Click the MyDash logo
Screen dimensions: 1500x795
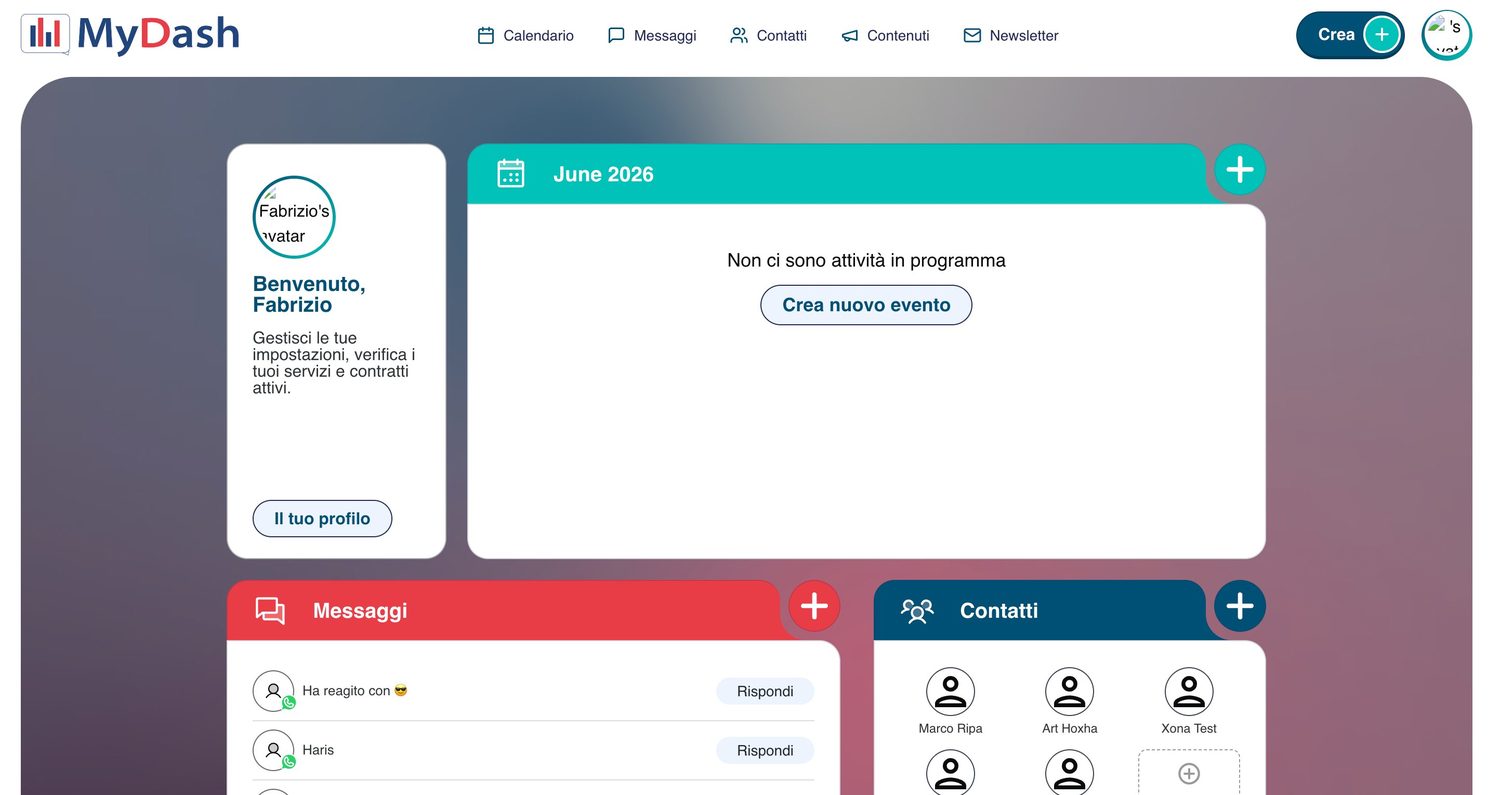point(130,34)
